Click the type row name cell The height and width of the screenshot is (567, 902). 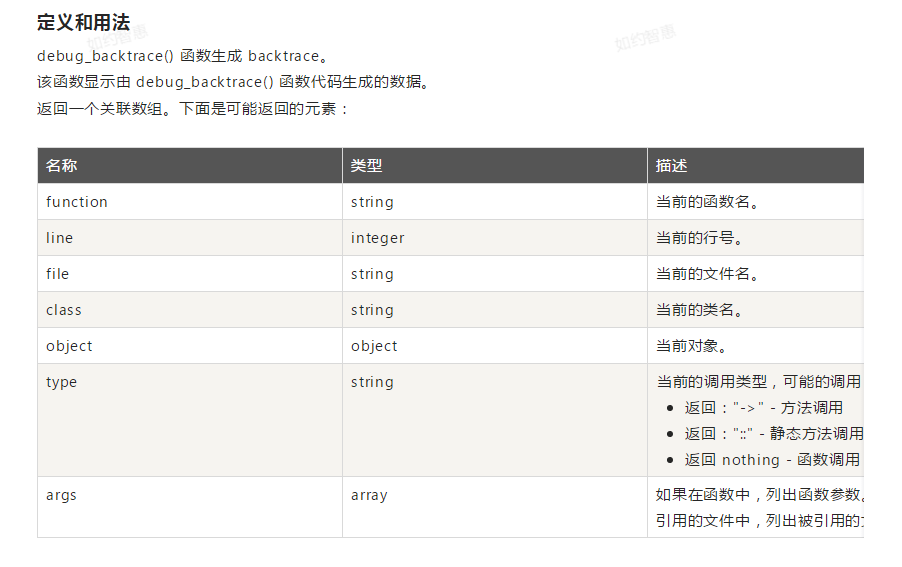(61, 382)
